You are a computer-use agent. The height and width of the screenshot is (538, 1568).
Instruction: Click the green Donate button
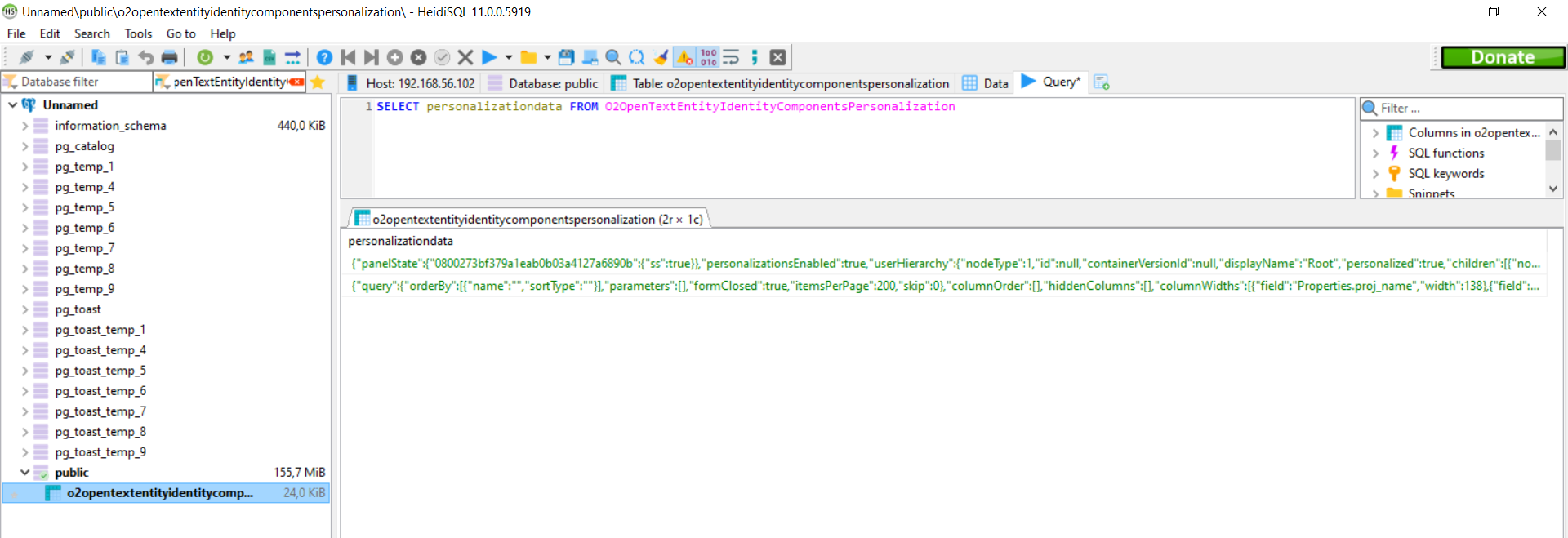click(x=1503, y=57)
